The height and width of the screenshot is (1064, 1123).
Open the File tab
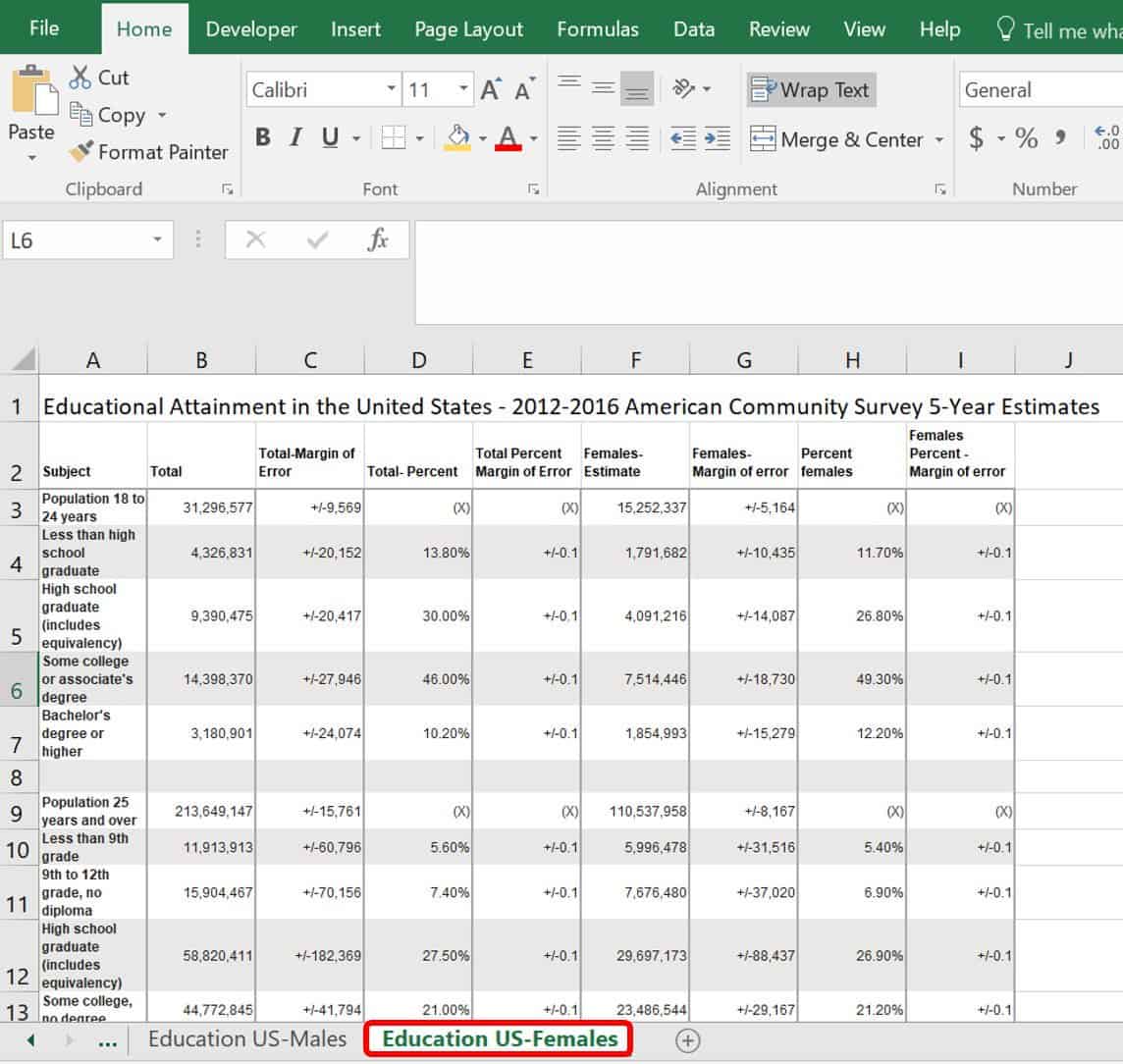[x=44, y=28]
